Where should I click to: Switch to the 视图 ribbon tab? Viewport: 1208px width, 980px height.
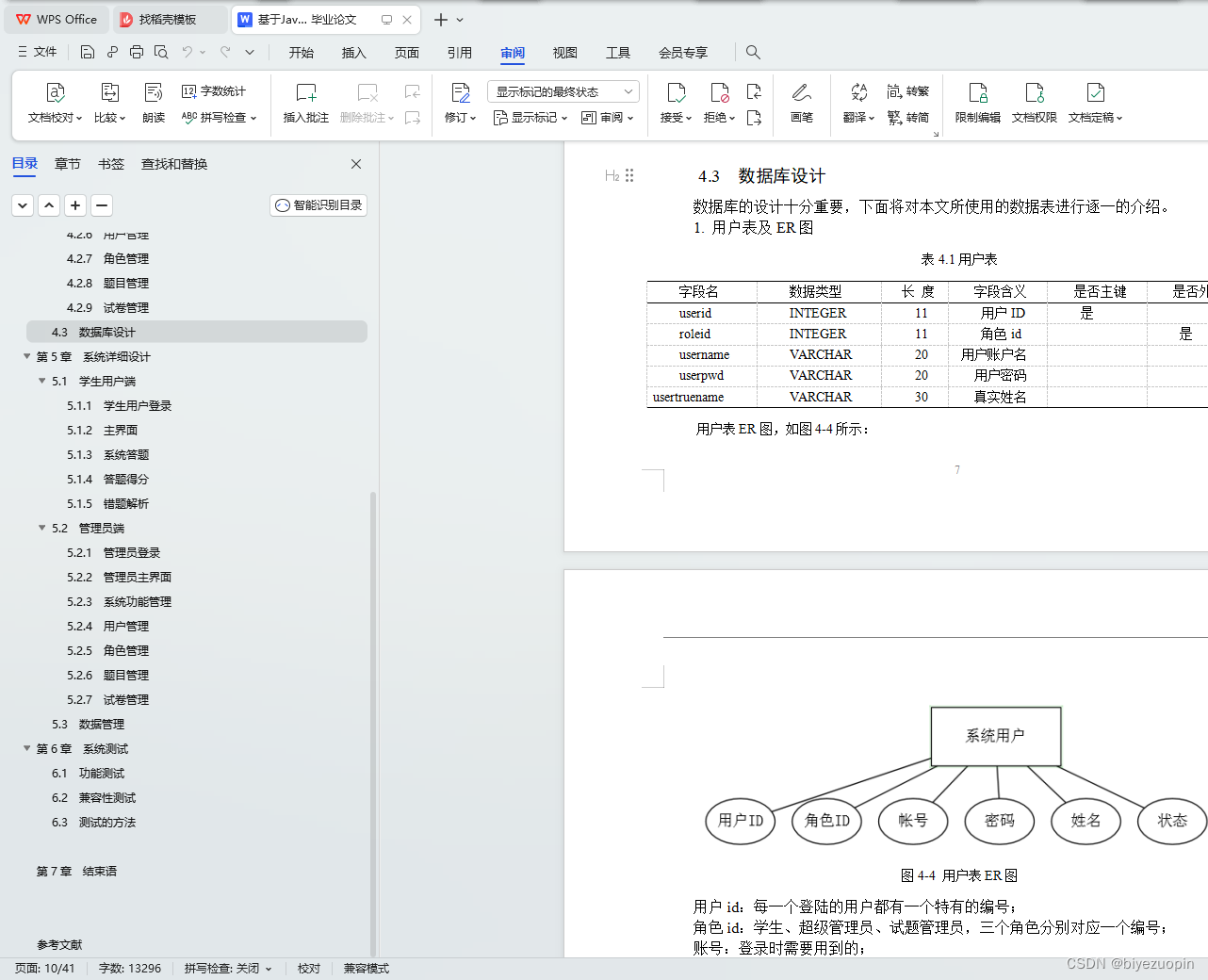click(x=565, y=53)
